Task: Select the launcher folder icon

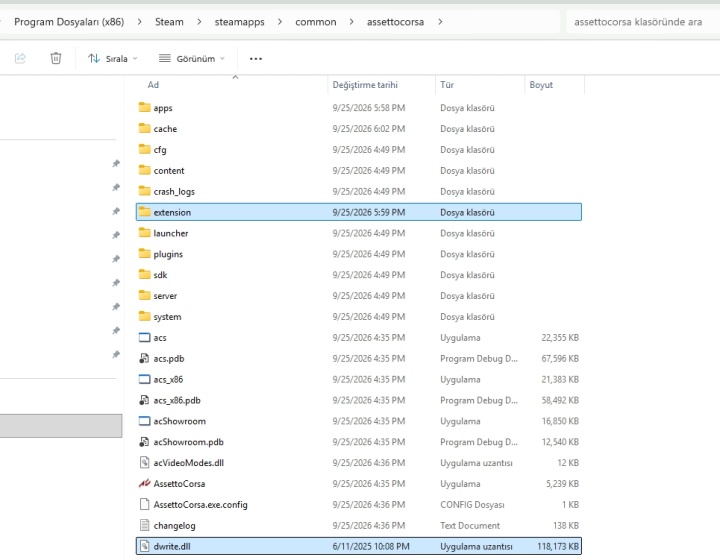Action: coord(145,233)
